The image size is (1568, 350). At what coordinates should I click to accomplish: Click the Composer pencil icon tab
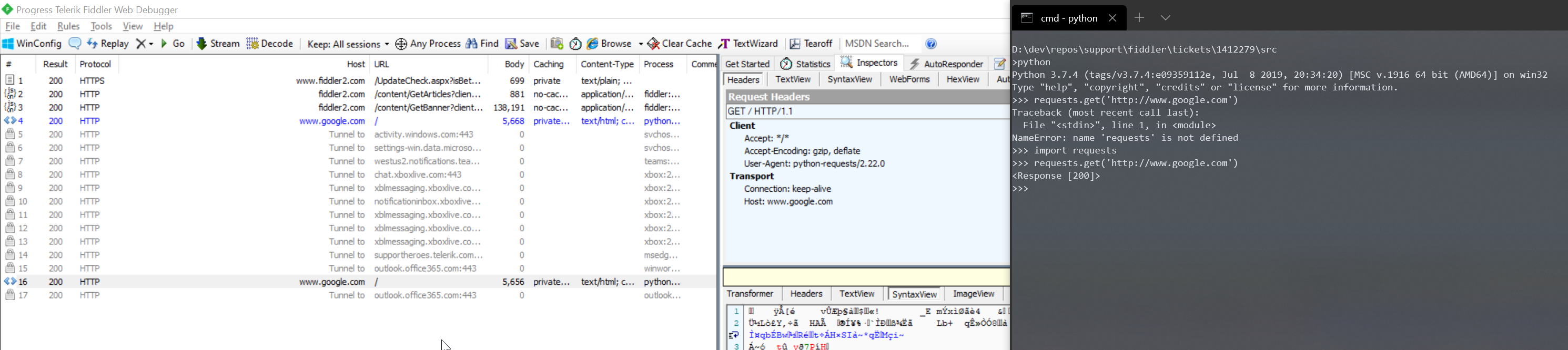tap(999, 64)
